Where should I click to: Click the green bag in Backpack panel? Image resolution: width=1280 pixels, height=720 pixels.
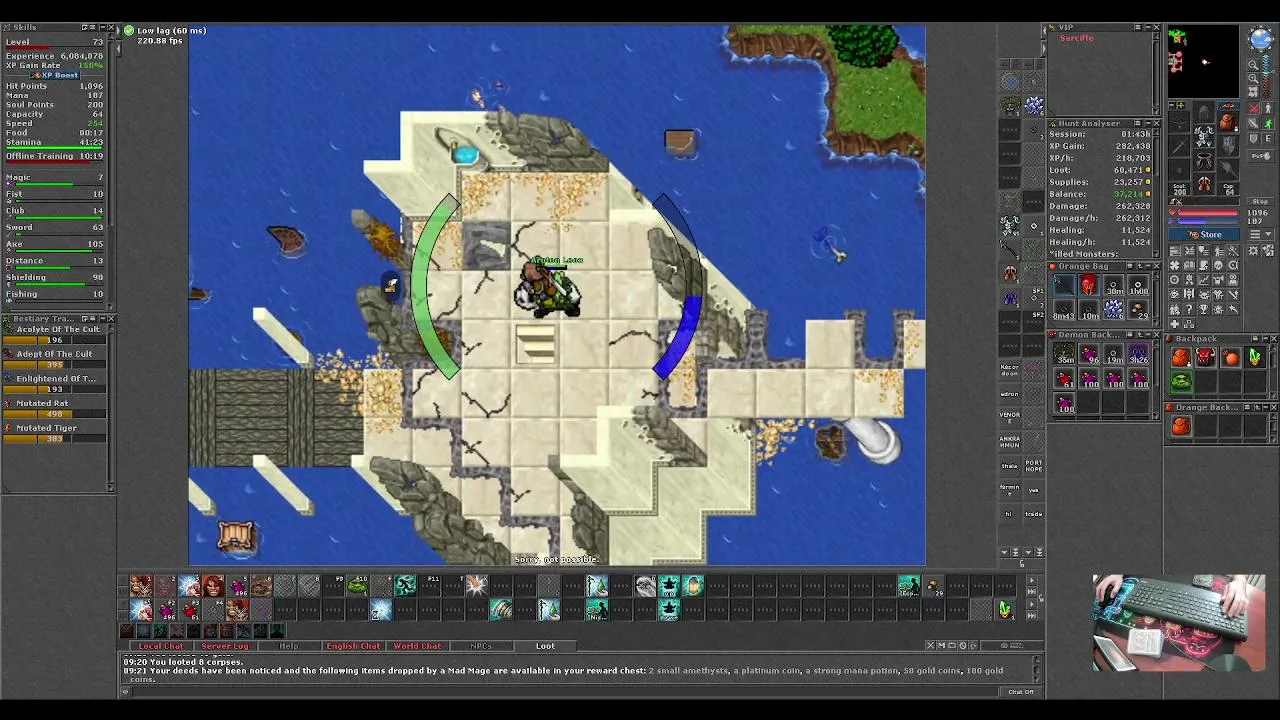click(1182, 382)
